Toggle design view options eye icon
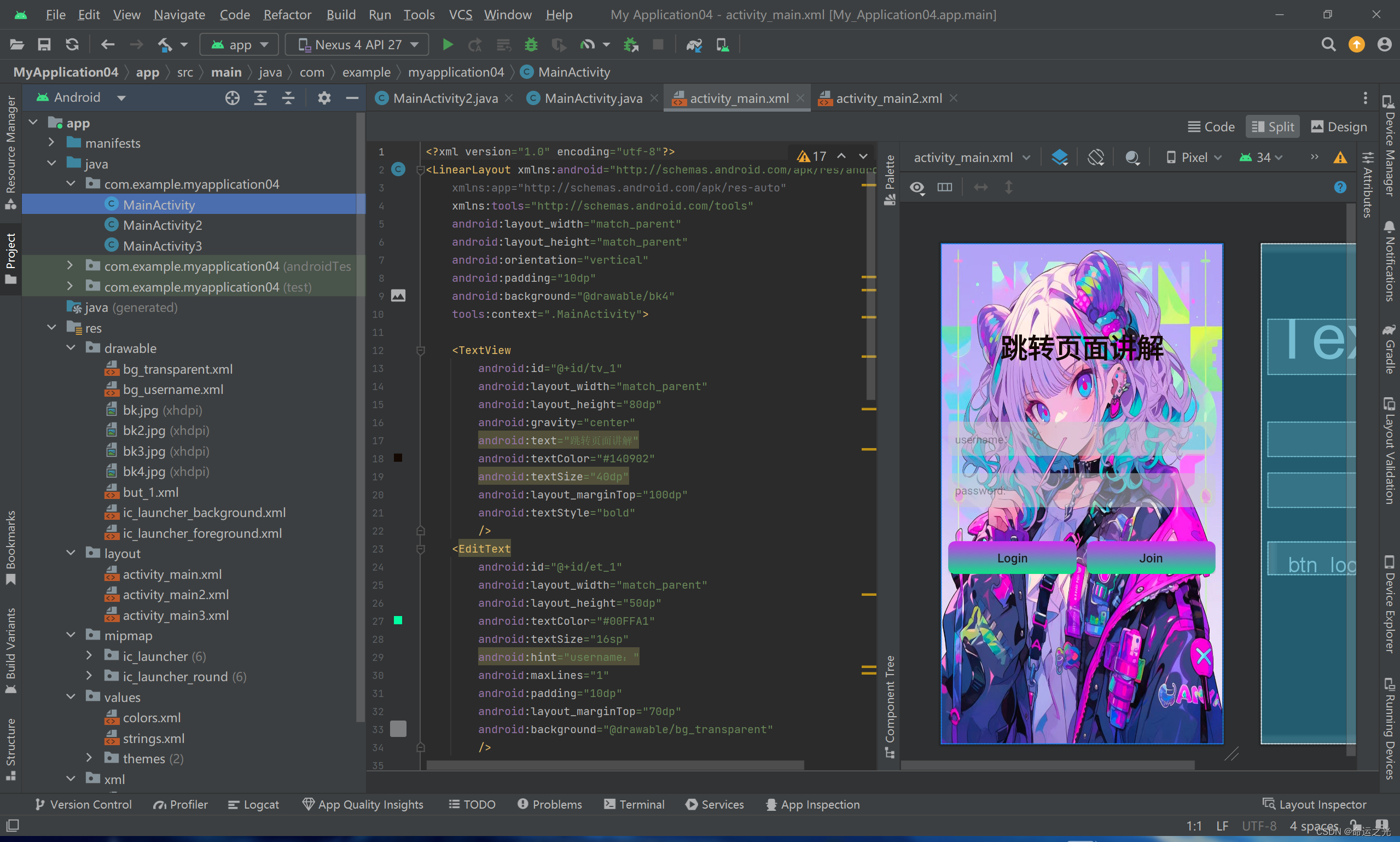The image size is (1400, 842). point(917,187)
